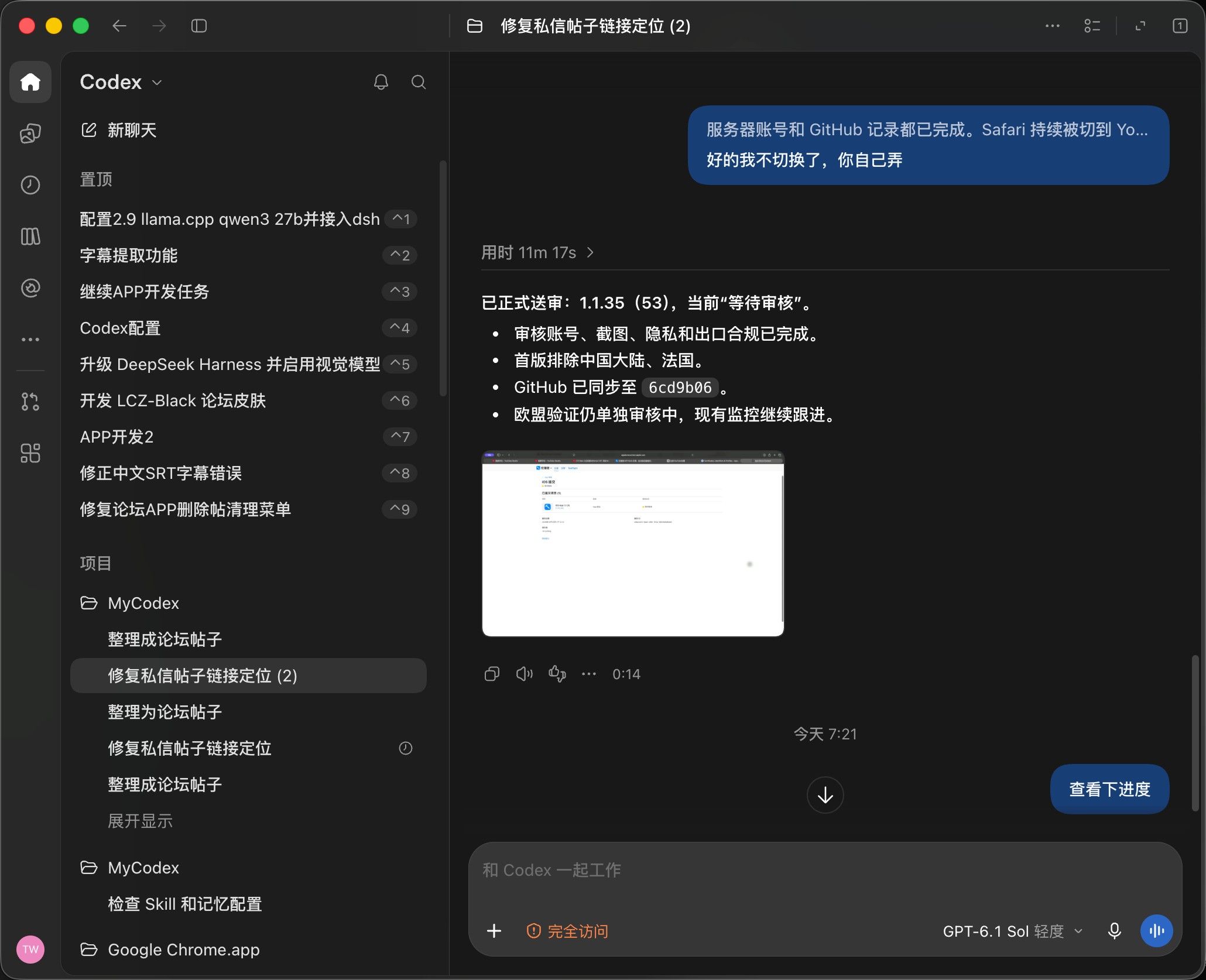The width and height of the screenshot is (1206, 980).
Task: Jump to latest with the down arrow button
Action: (825, 795)
